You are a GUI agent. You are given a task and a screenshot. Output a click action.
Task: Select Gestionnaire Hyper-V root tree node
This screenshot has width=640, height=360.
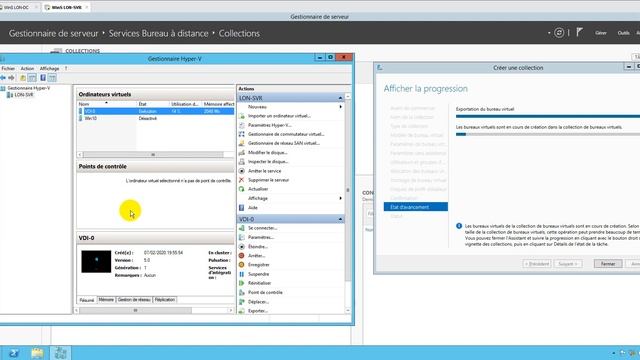point(29,88)
